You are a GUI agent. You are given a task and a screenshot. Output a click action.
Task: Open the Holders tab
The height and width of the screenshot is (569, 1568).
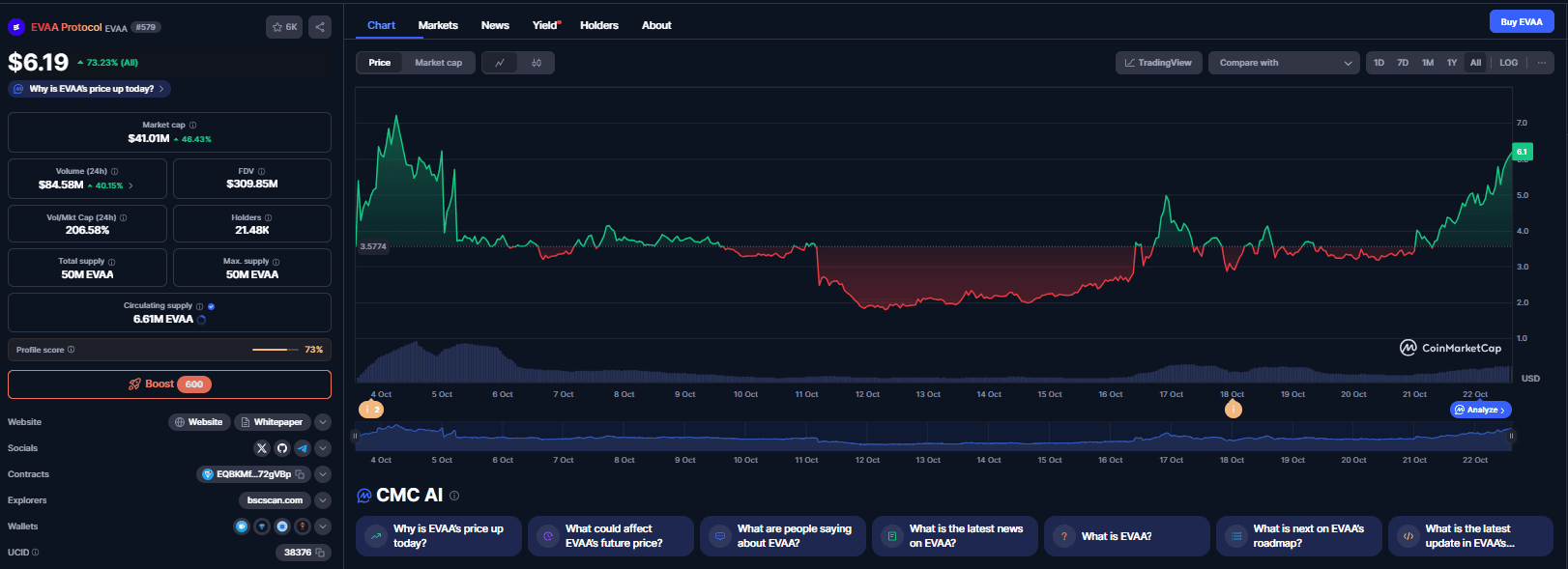click(x=599, y=25)
